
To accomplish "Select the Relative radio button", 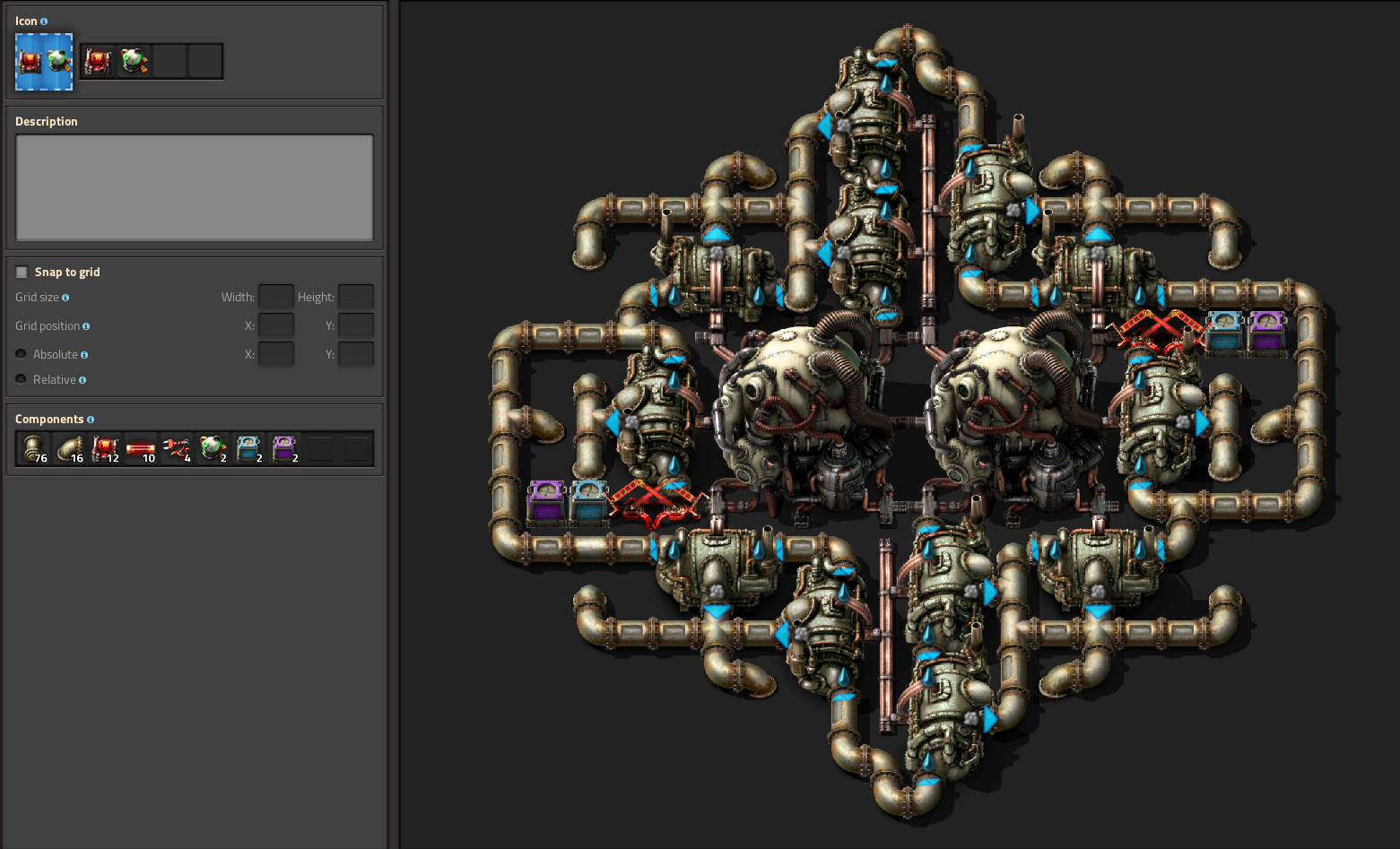I will click(x=21, y=379).
